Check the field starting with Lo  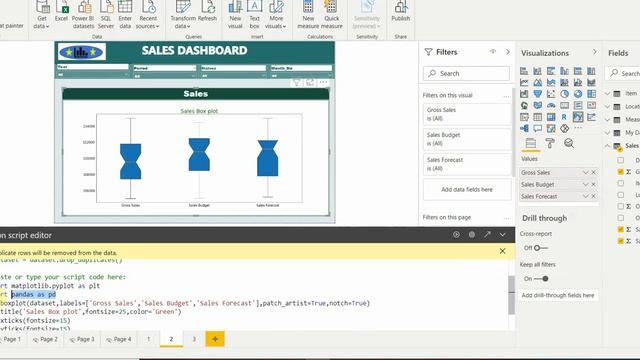coord(620,195)
